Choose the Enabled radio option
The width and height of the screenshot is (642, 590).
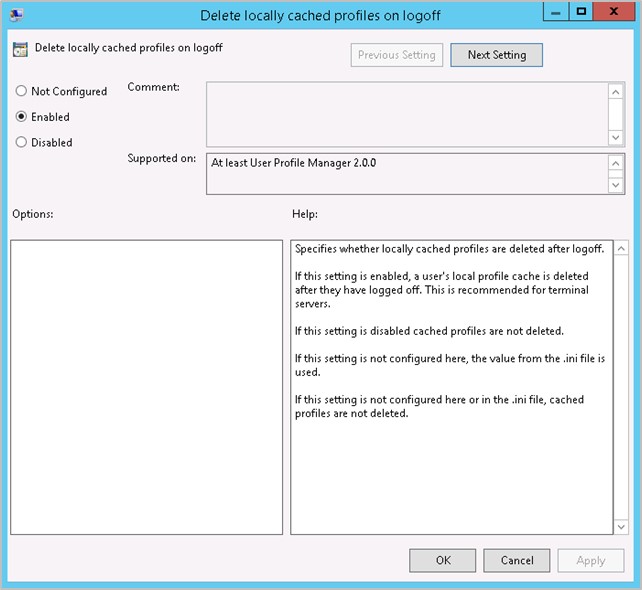[x=21, y=117]
